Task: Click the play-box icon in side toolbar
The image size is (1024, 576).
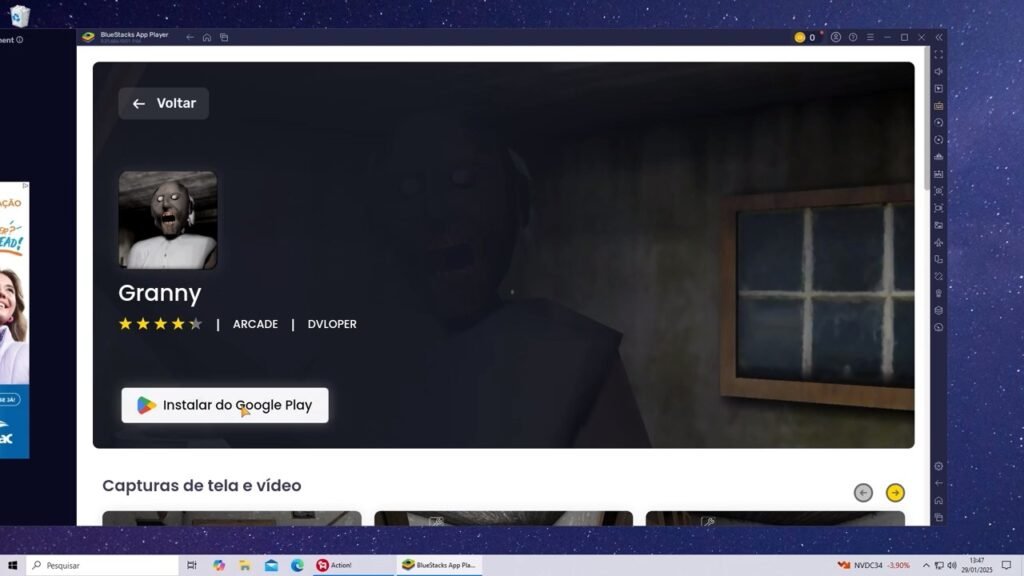Action: (938, 88)
